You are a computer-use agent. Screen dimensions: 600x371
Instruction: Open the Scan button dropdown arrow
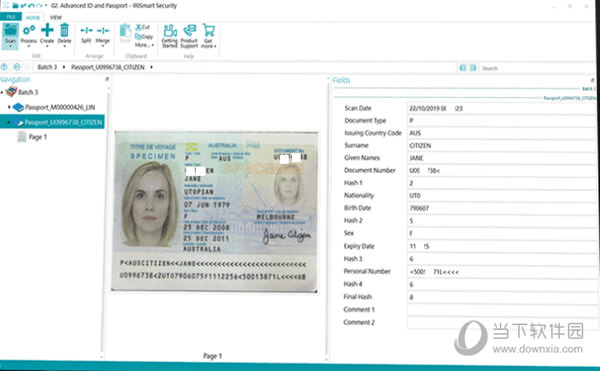[10, 47]
